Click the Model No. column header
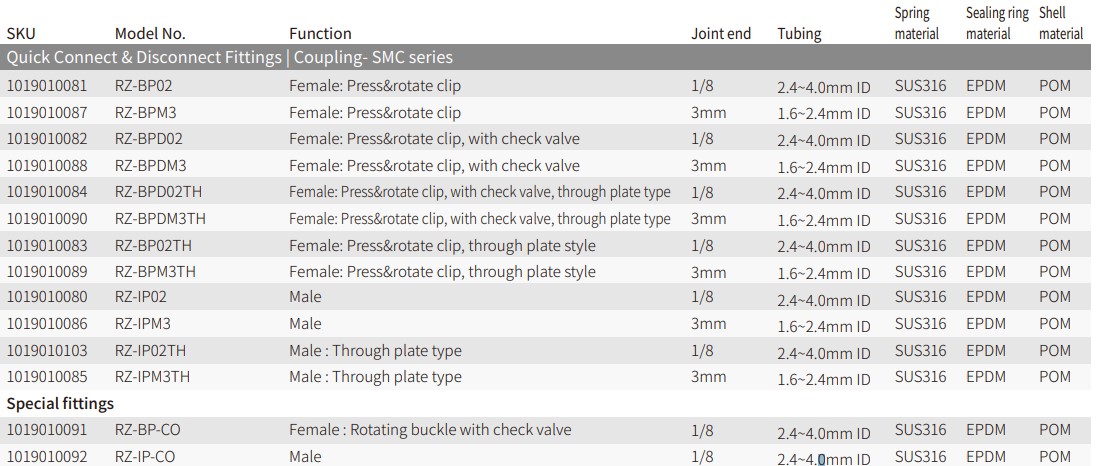 pos(150,34)
